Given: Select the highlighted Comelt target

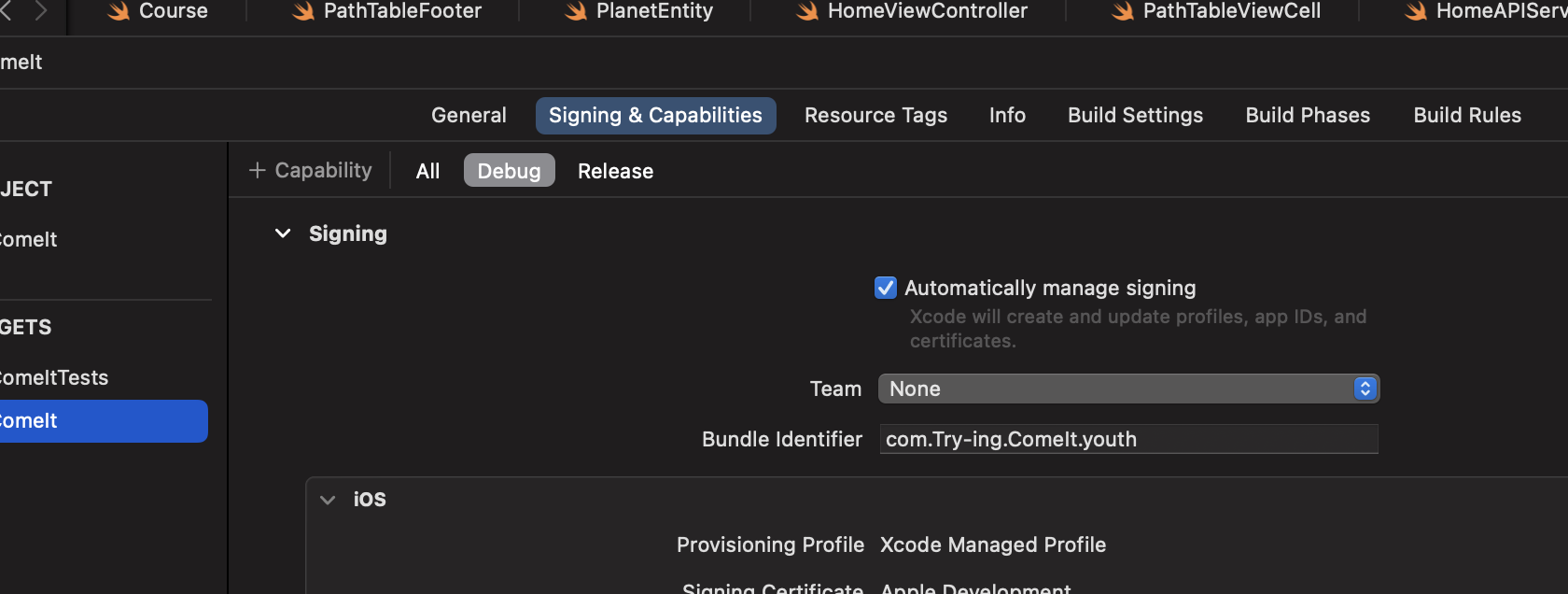Looking at the screenshot, I should tap(104, 421).
